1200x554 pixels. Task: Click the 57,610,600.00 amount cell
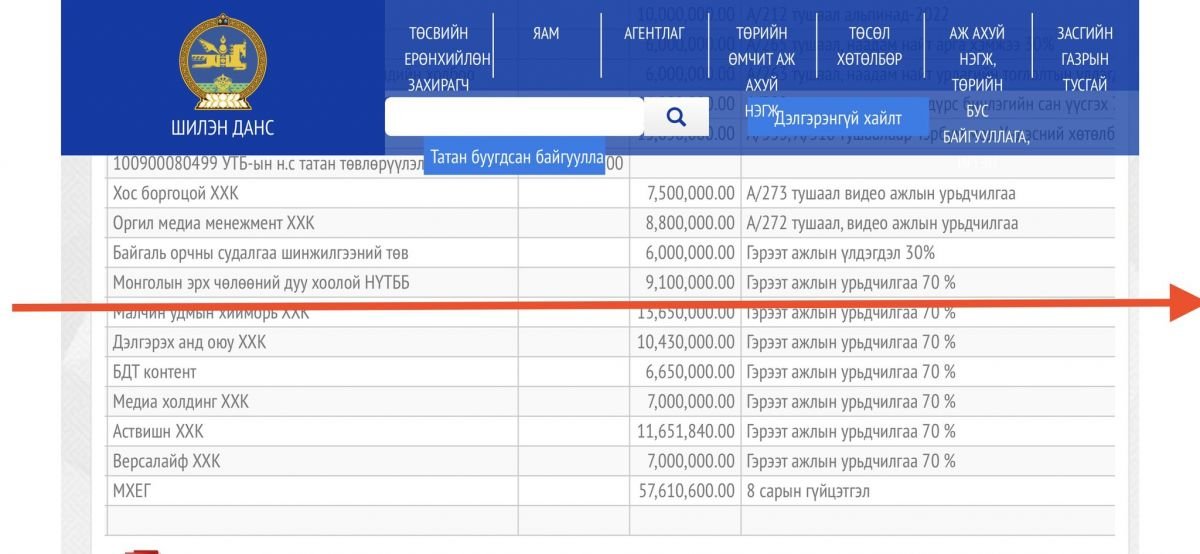(685, 491)
